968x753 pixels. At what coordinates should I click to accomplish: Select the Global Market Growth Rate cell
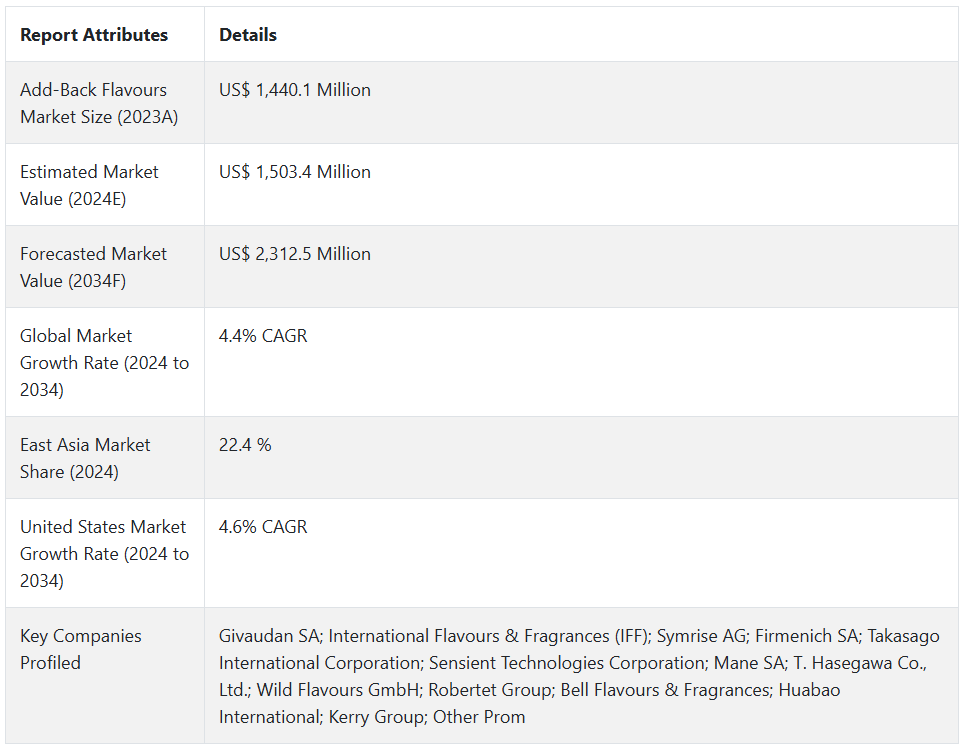tap(104, 362)
